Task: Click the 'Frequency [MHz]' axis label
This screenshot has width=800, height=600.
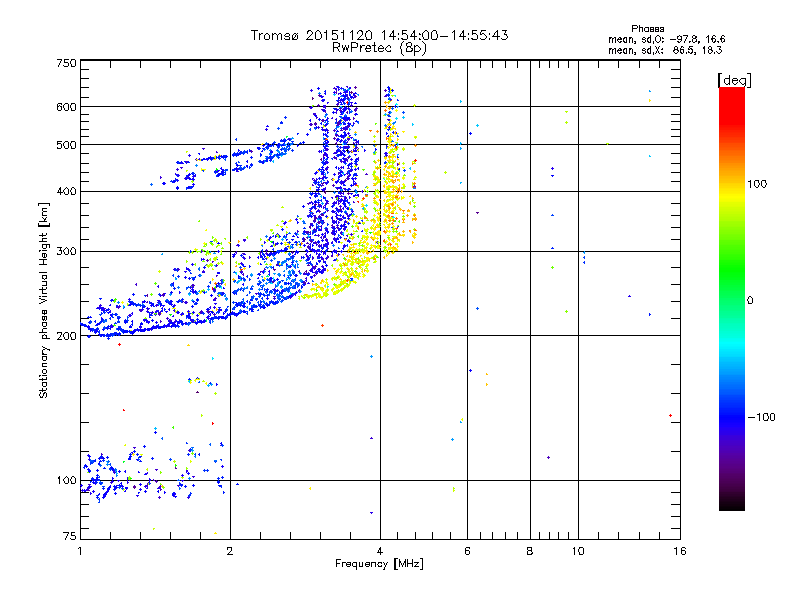Action: [x=379, y=564]
